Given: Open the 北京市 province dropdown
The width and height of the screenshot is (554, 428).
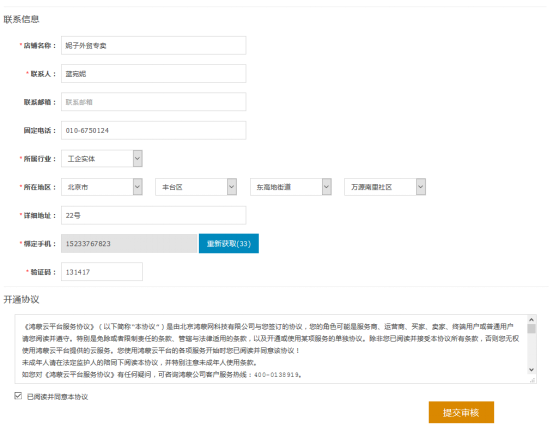Looking at the screenshot, I should [102, 187].
